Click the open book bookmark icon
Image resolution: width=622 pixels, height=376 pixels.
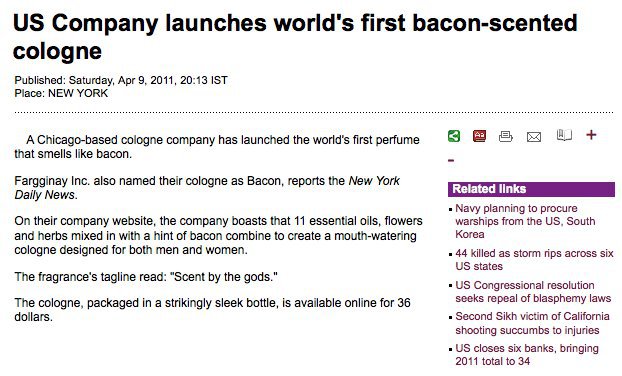pos(564,135)
